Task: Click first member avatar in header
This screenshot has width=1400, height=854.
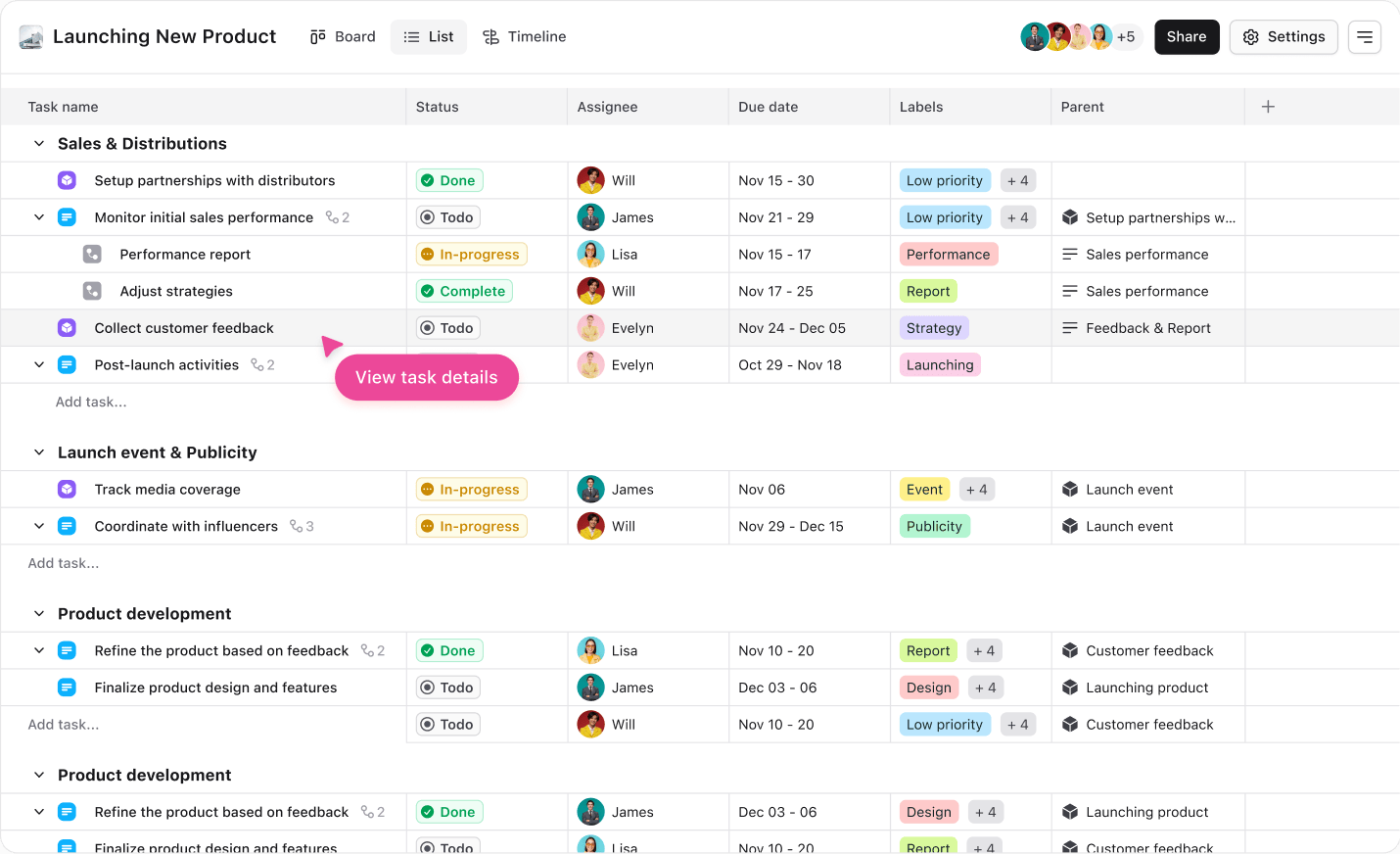Action: point(1034,37)
